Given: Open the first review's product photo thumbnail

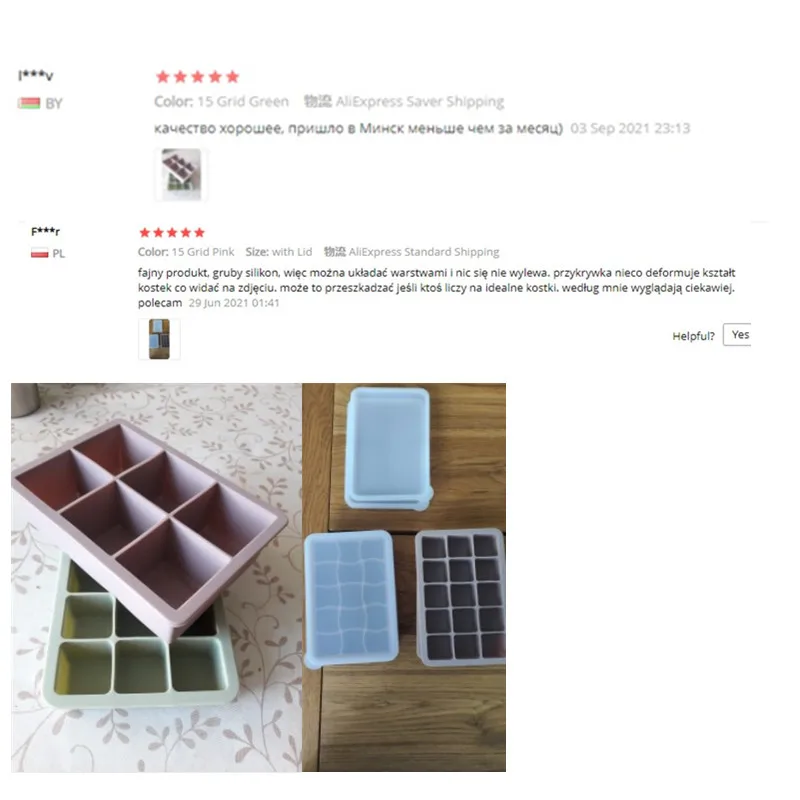Looking at the screenshot, I should point(181,174).
